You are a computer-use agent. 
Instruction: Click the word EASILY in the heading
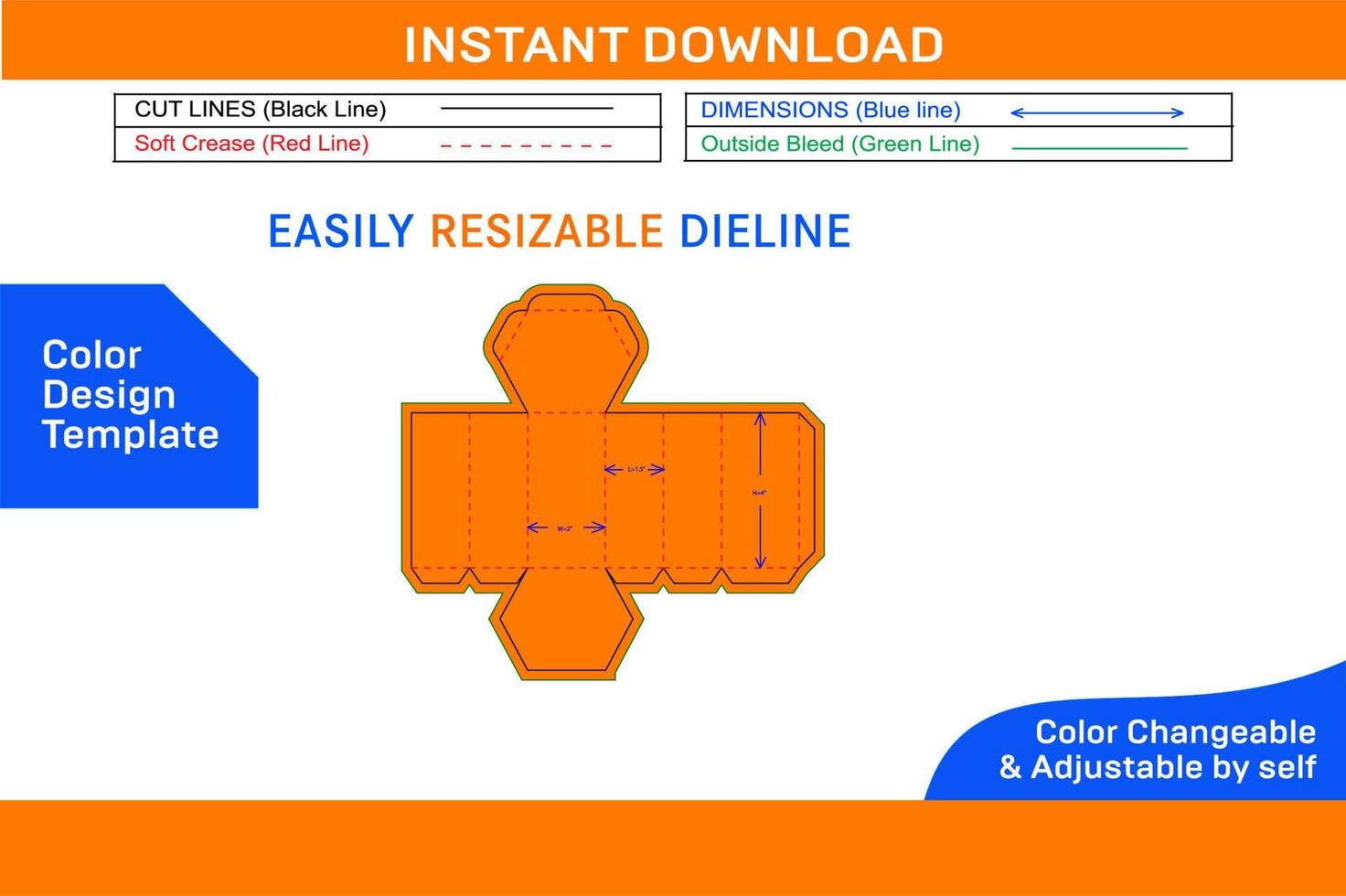point(341,231)
